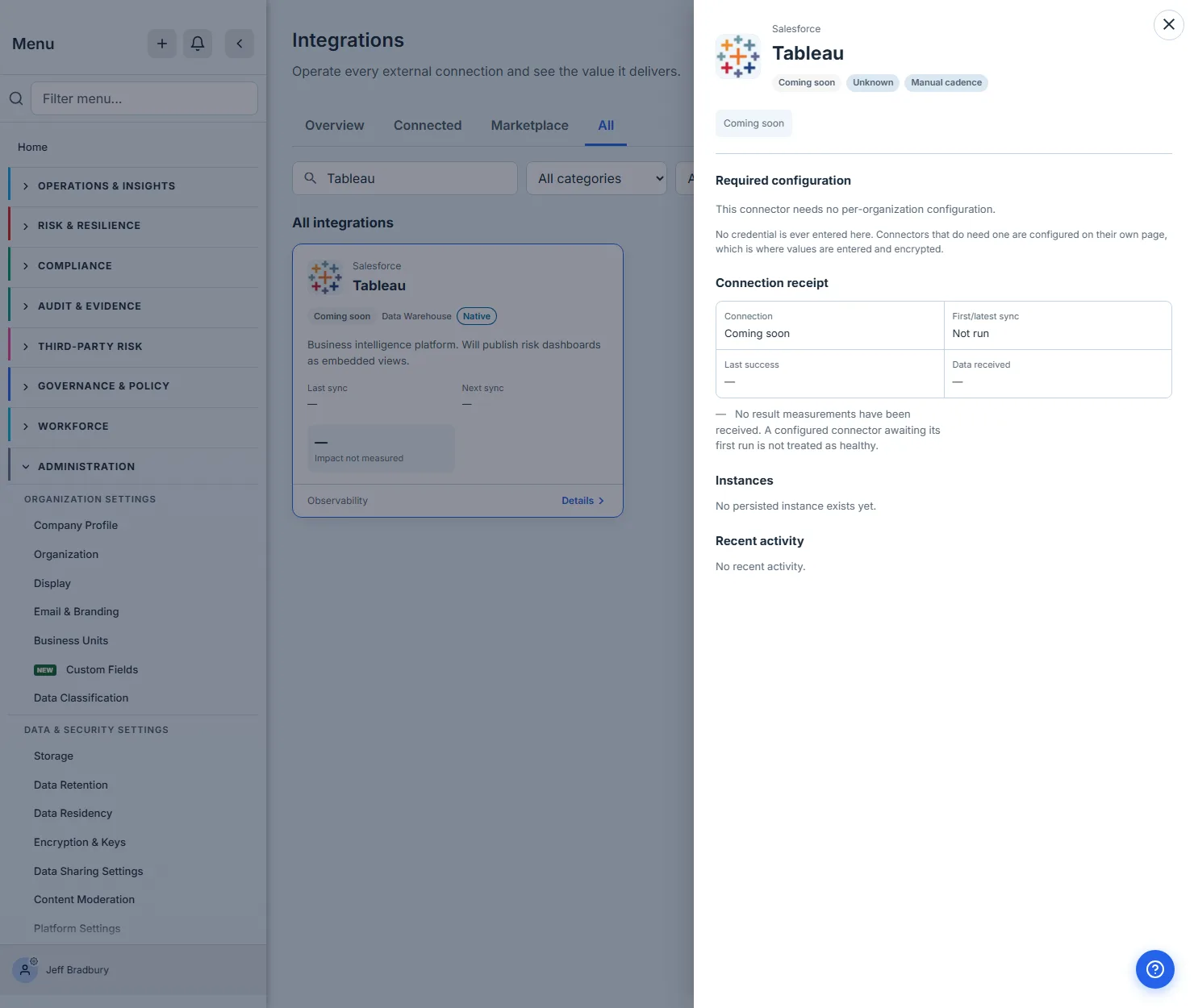Image resolution: width=1194 pixels, height=1008 pixels.
Task: Click the Connection Coming soon cell
Action: 829,325
